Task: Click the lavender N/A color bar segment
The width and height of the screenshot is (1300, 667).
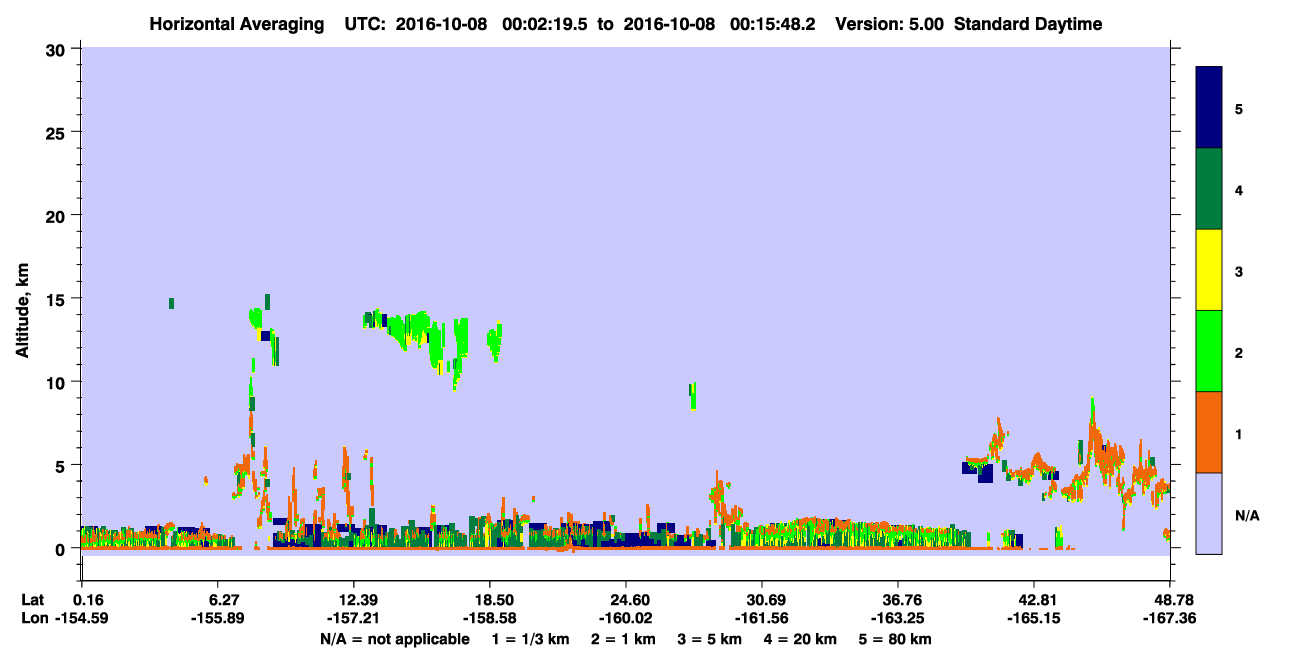Action: [x=1209, y=513]
